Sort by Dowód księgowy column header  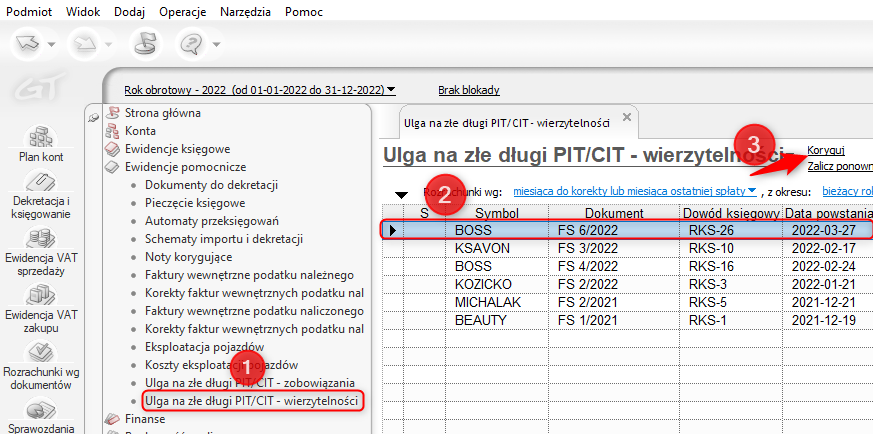click(732, 213)
